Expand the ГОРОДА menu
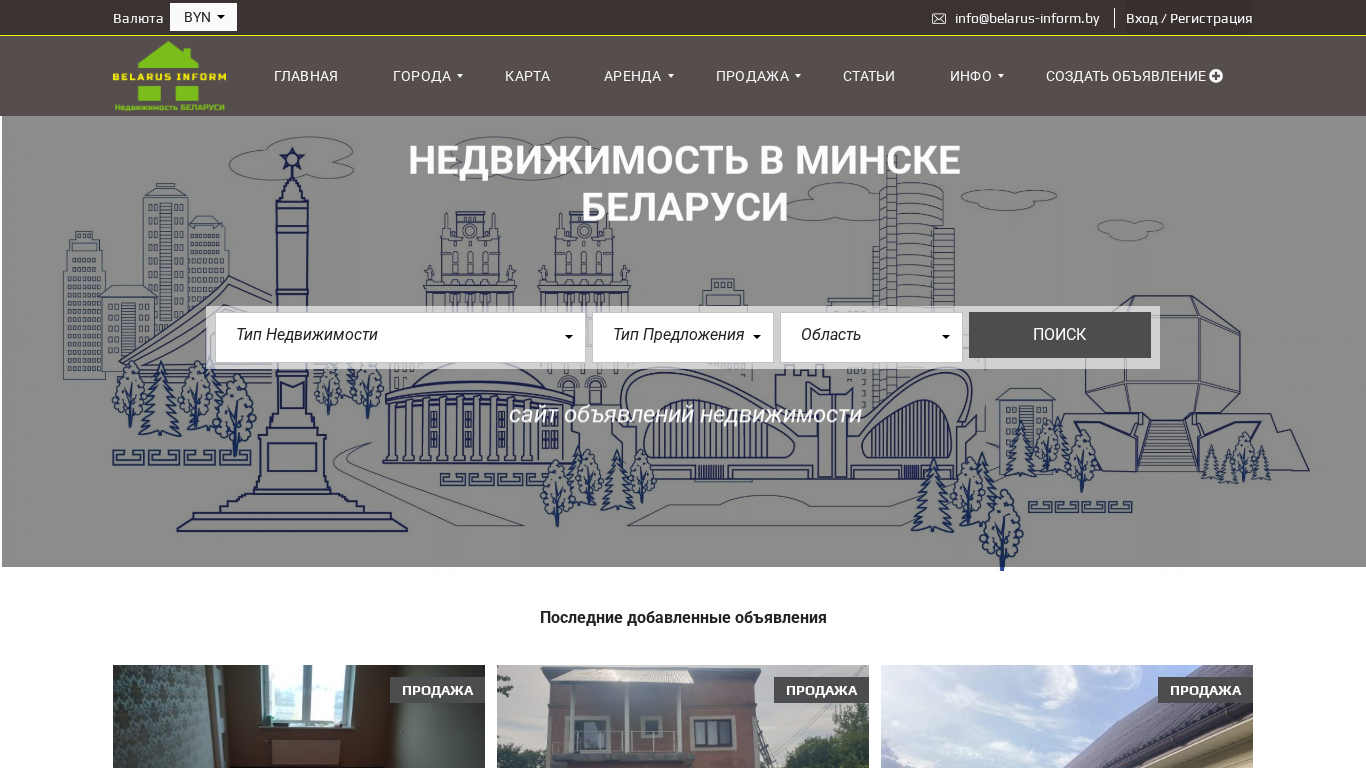This screenshot has height=768, width=1366. [x=427, y=76]
